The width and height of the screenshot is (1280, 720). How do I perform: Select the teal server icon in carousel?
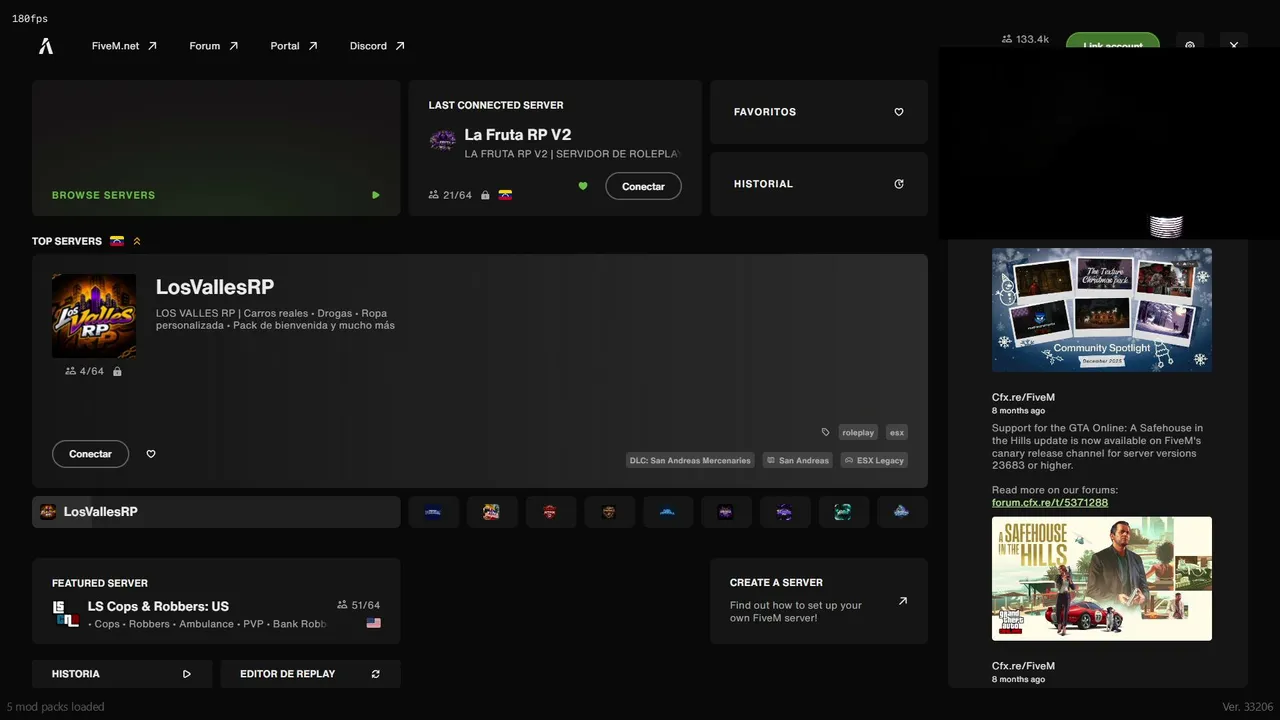tap(843, 512)
